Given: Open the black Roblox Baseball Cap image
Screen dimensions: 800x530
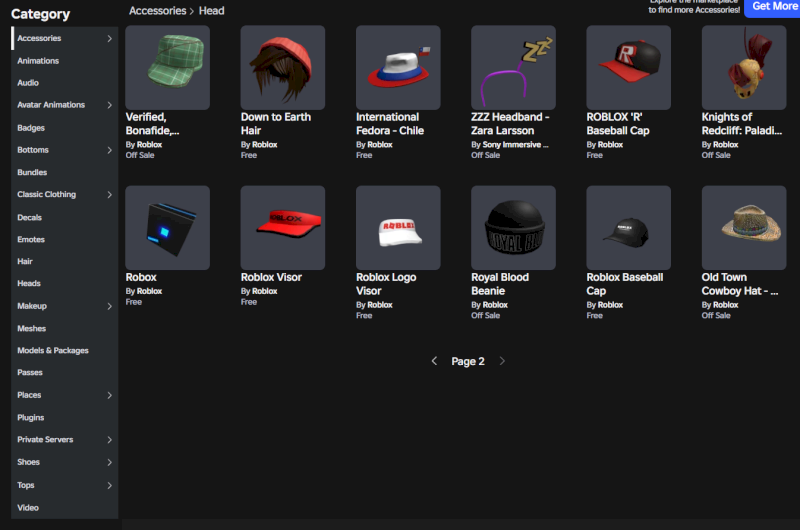Looking at the screenshot, I should 629,228.
